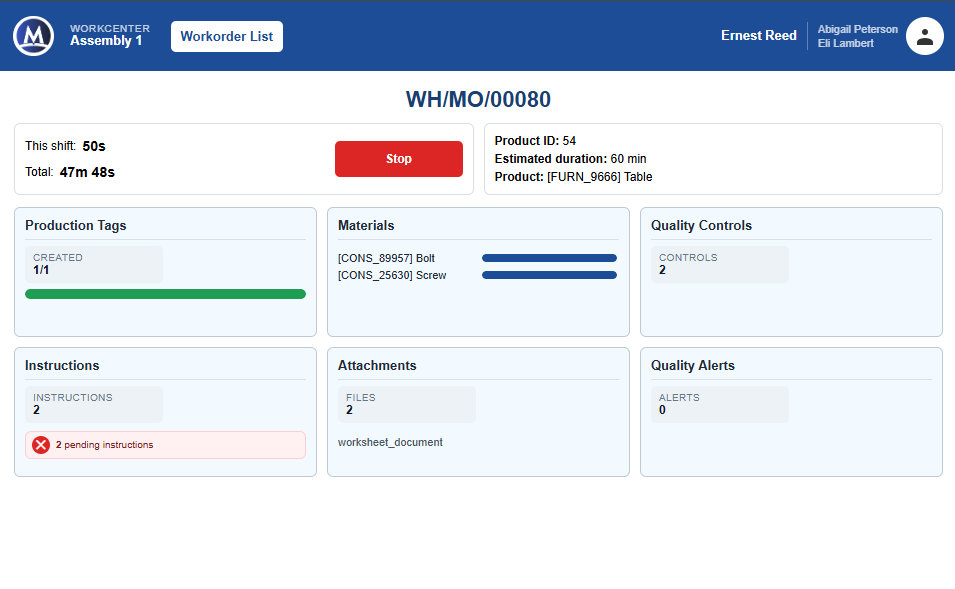Click the Assembly 1 workcenter label
The height and width of the screenshot is (589, 955).
tap(106, 41)
